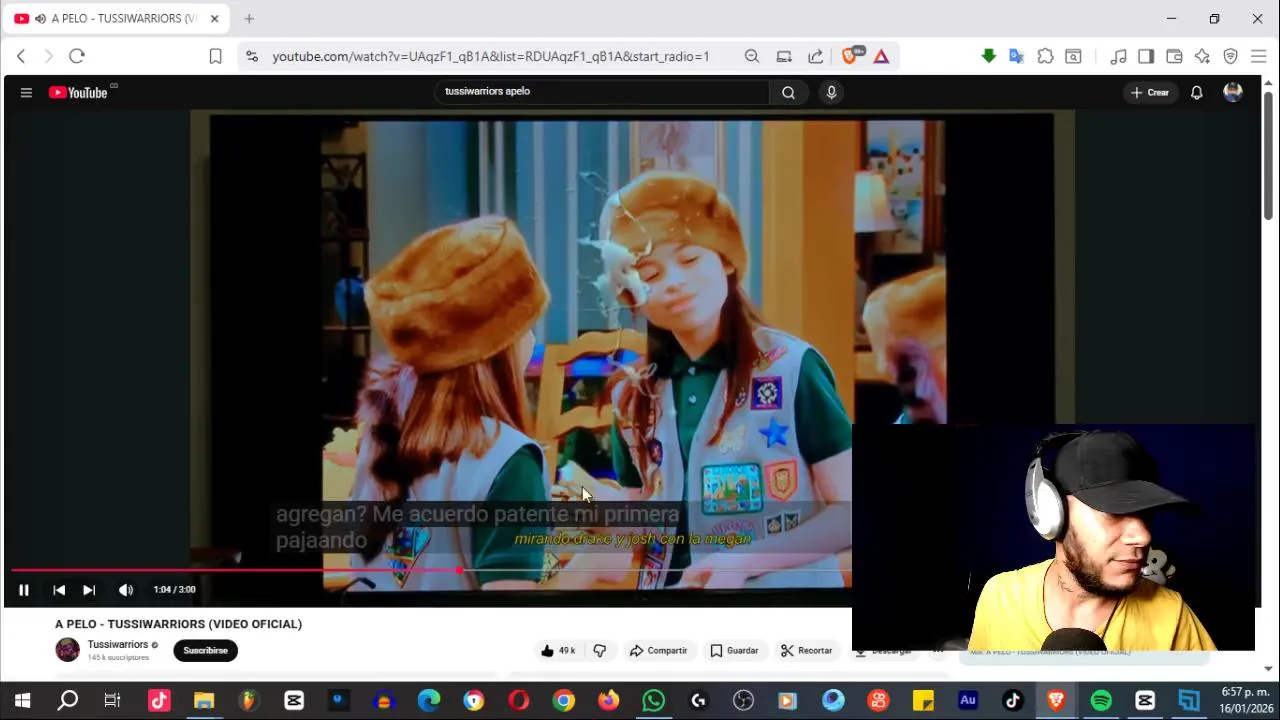Click the Crear create button

[1149, 93]
